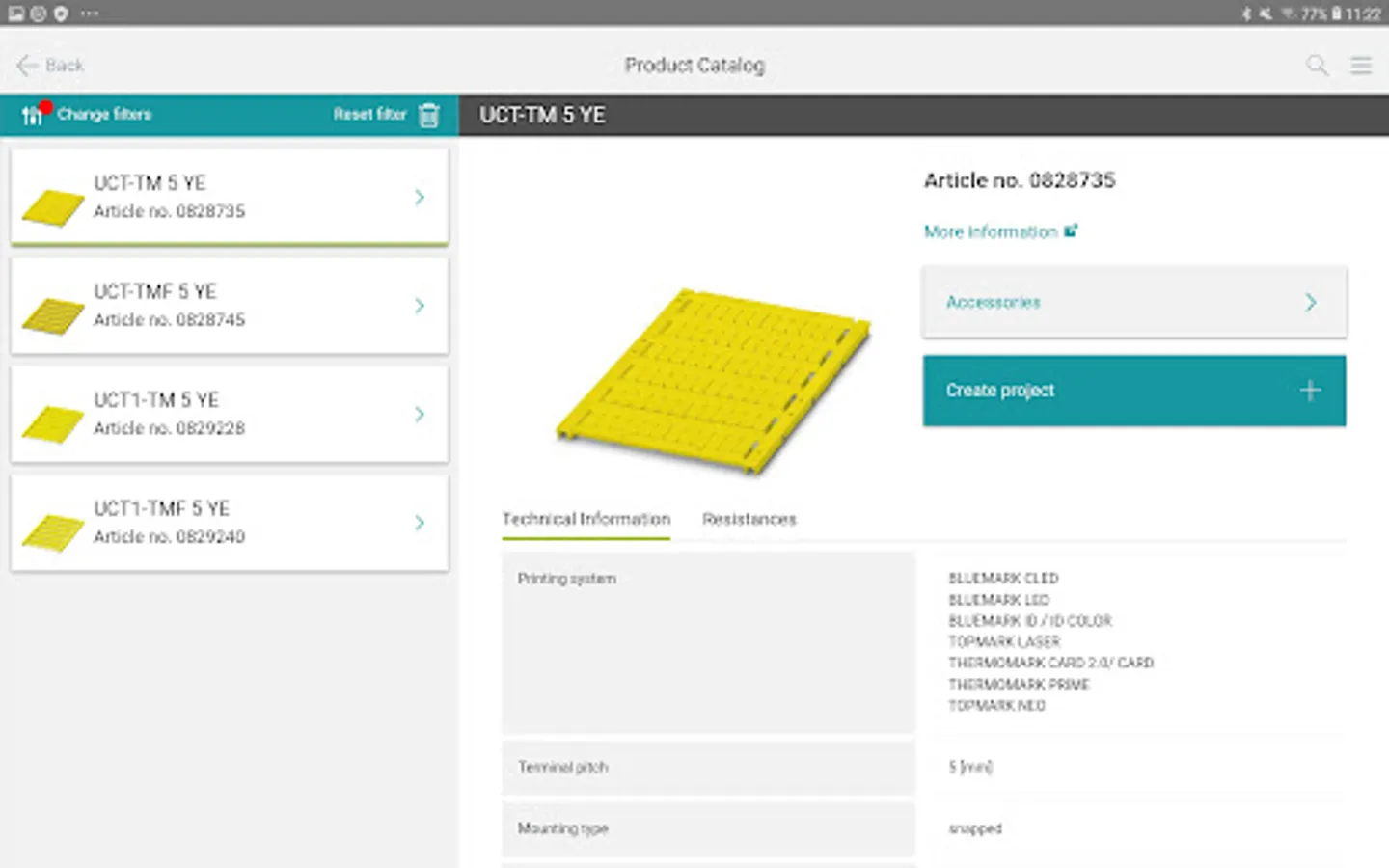
Task: Click the Article no. 0828735 detail heading
Action: [1020, 180]
